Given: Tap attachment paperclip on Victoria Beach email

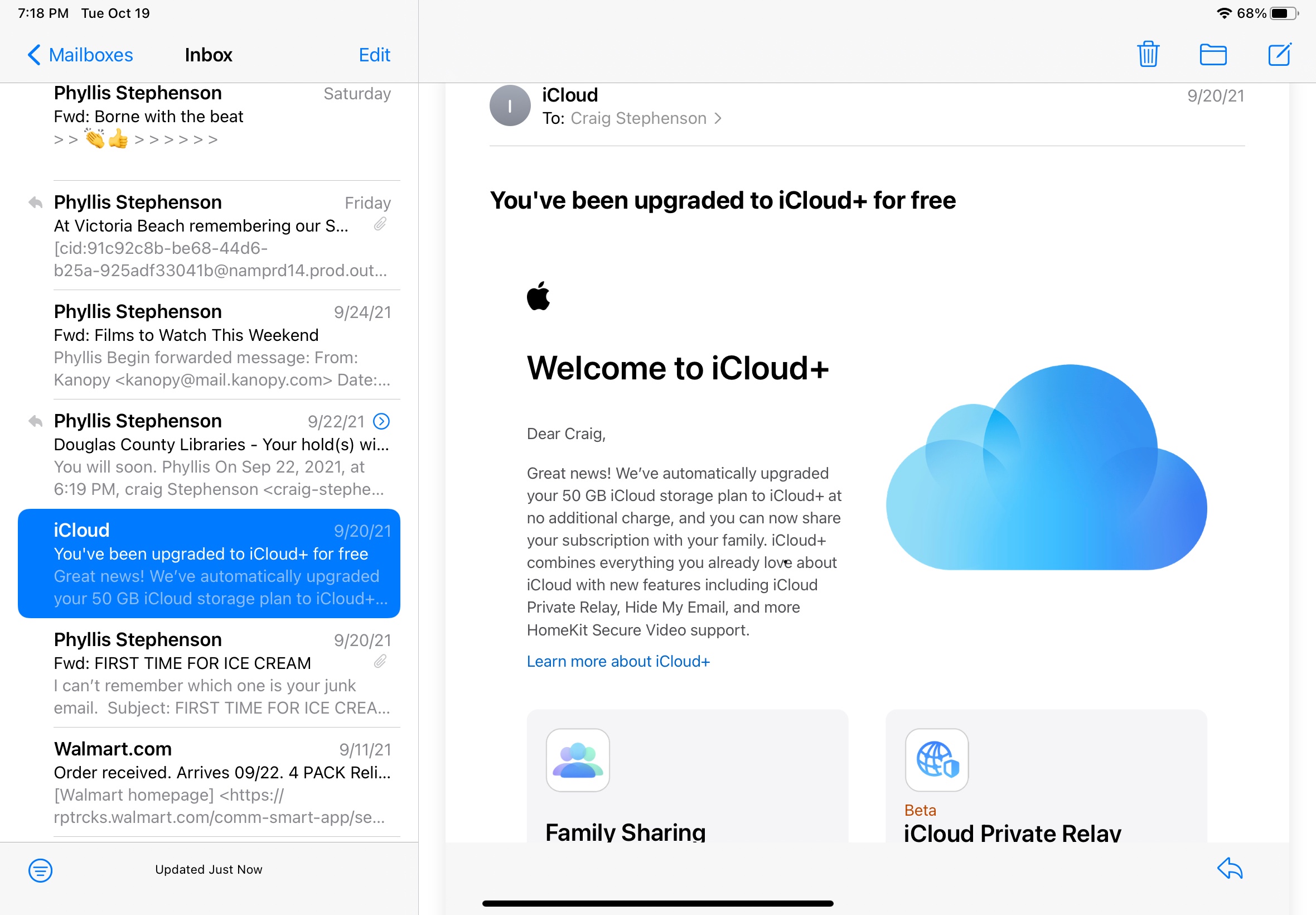Looking at the screenshot, I should pyautogui.click(x=380, y=224).
